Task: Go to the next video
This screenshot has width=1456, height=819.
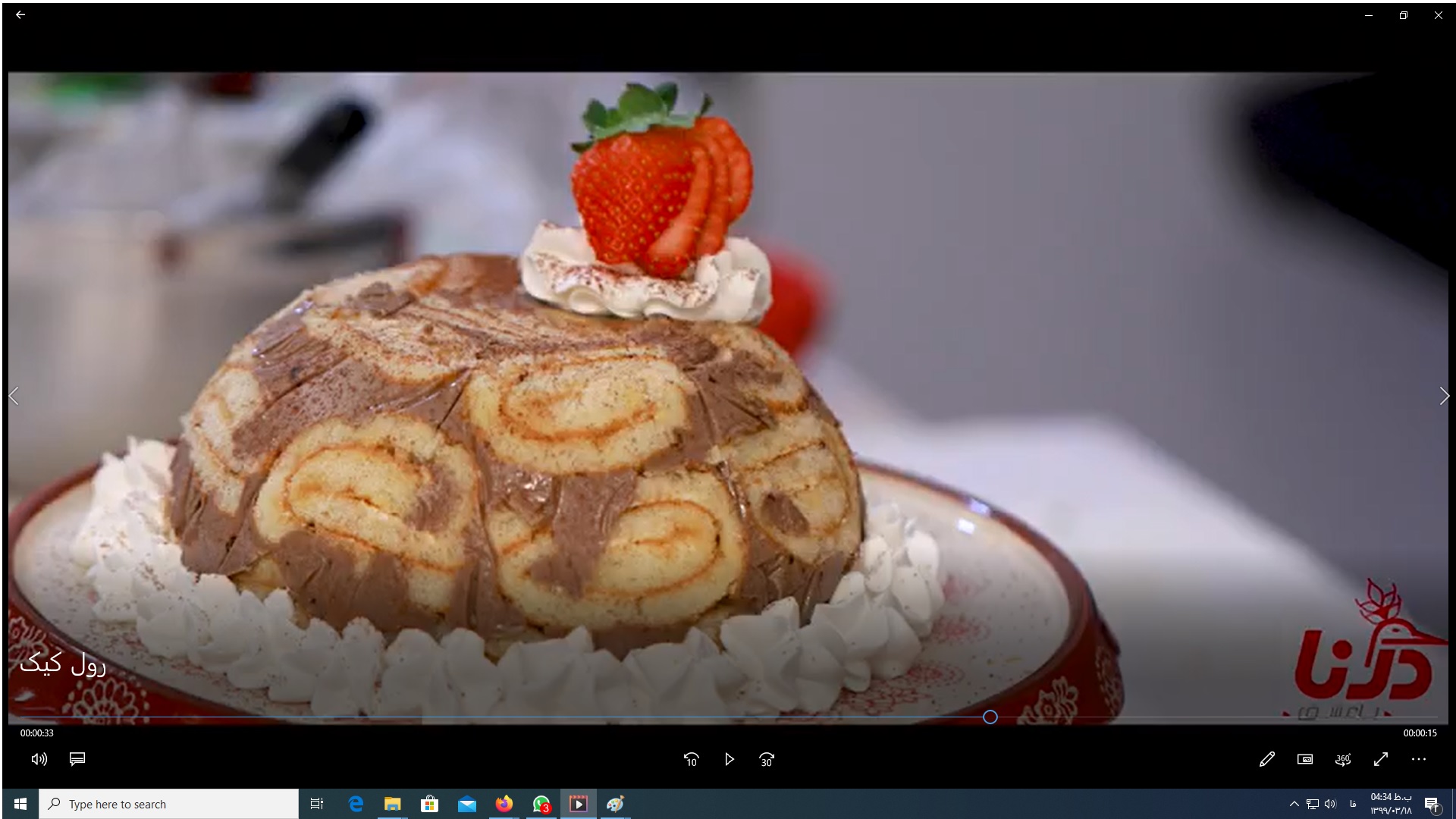Action: (1444, 396)
